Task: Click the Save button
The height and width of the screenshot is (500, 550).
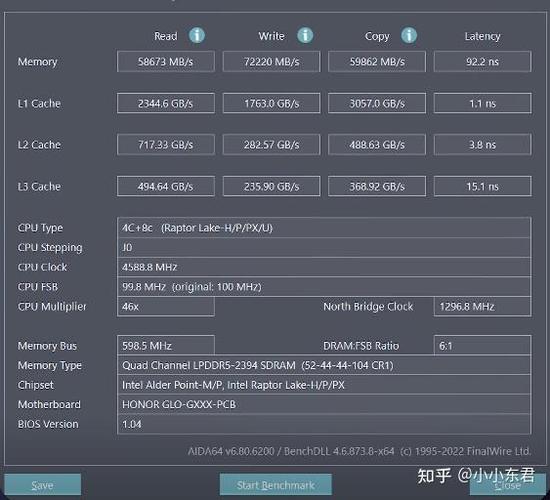Action: pos(42,485)
